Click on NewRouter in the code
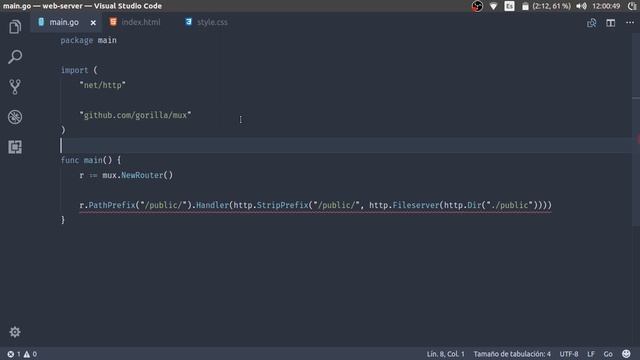Image resolution: width=640 pixels, height=360 pixels. [142, 175]
